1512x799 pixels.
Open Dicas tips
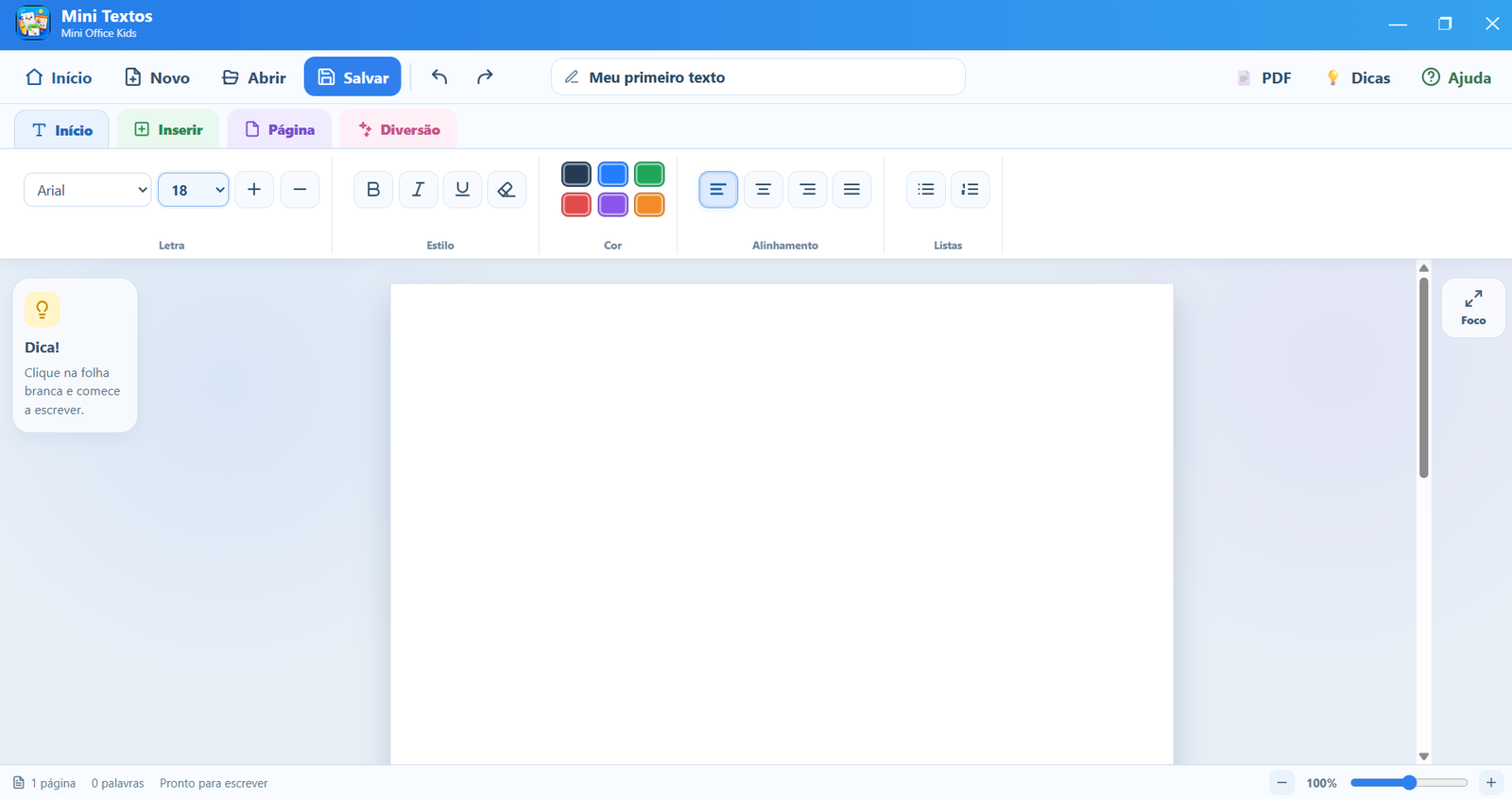(1358, 77)
